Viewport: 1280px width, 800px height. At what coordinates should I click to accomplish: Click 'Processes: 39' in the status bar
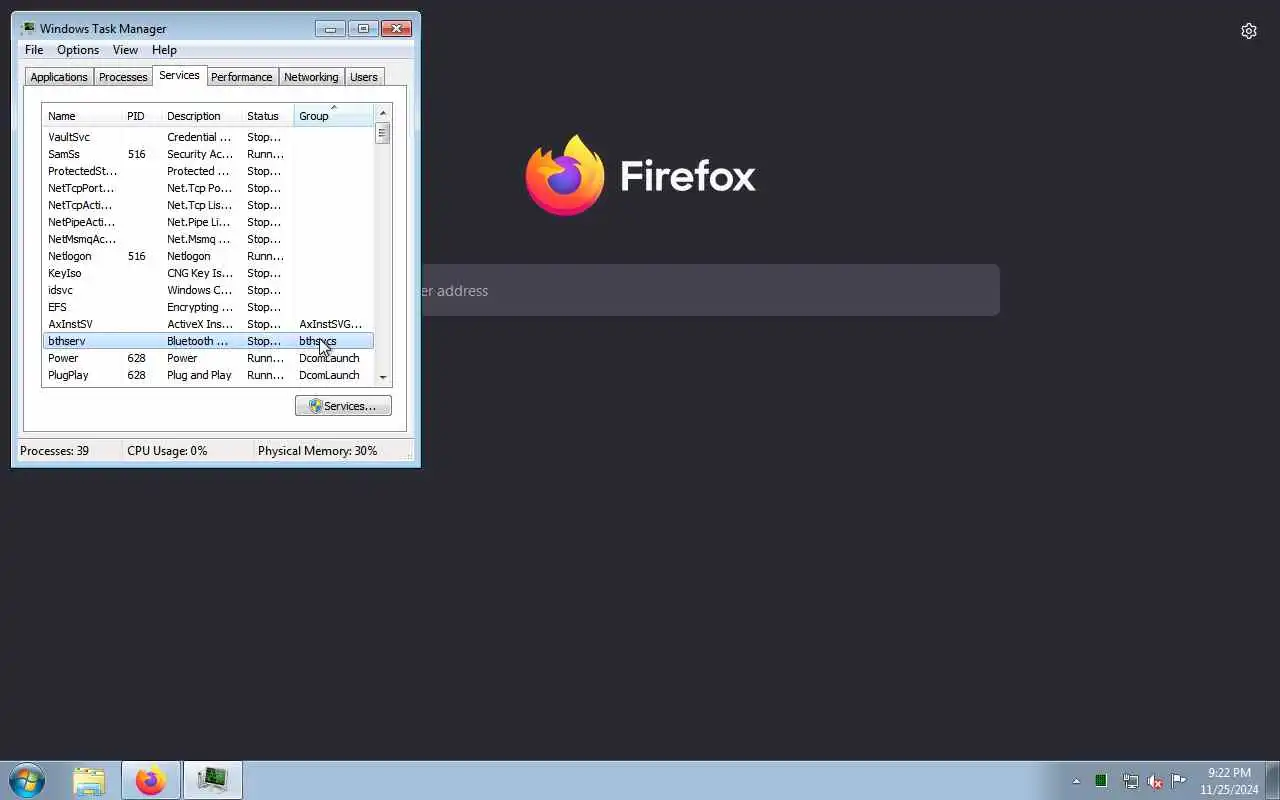click(x=54, y=451)
